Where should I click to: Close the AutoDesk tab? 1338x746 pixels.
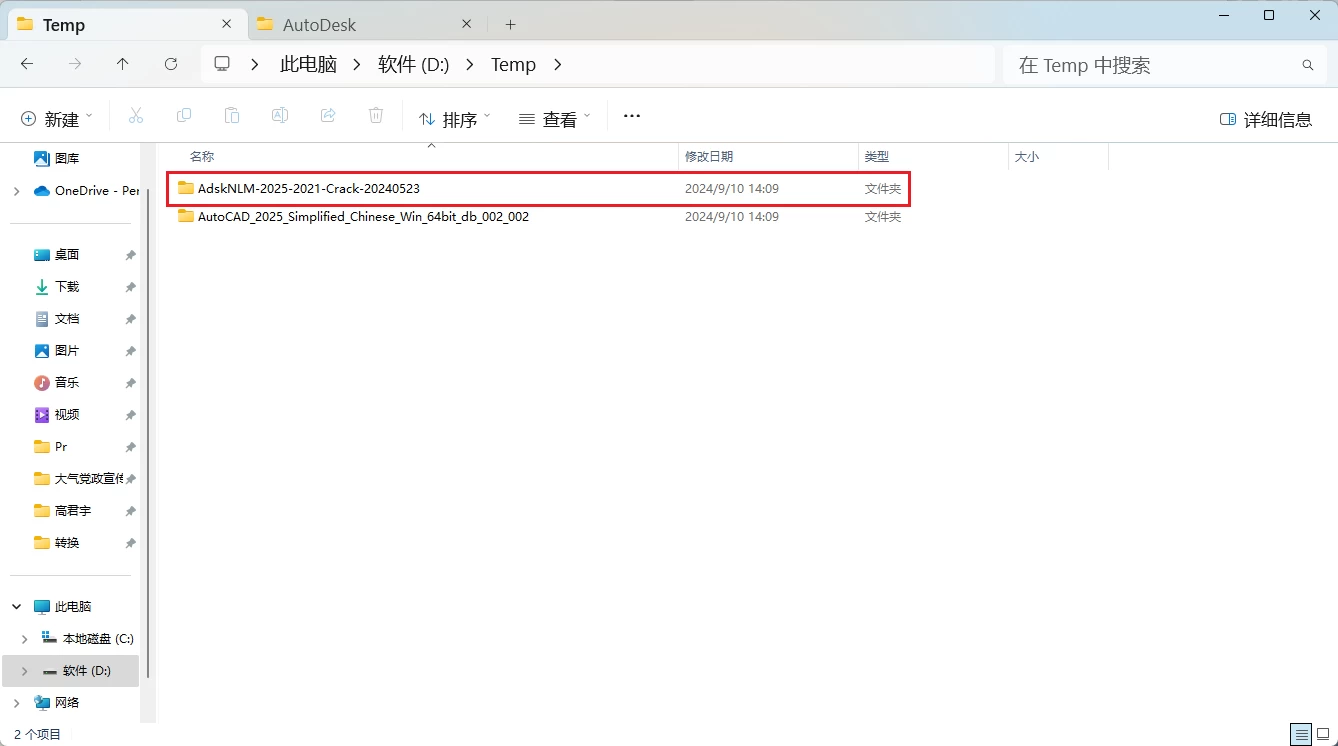466,24
